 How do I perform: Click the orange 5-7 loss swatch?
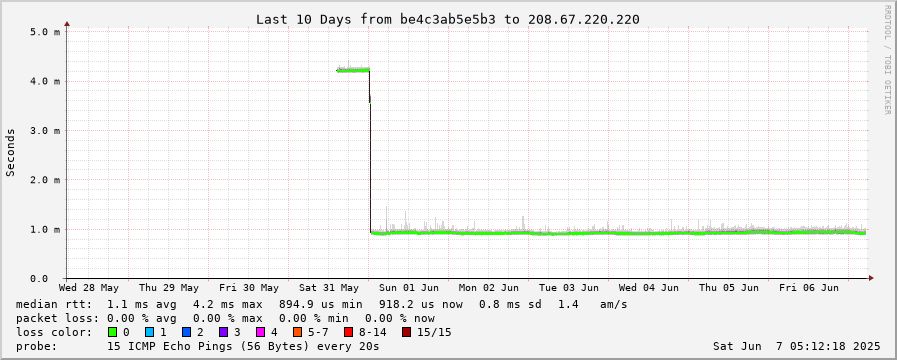[297, 332]
